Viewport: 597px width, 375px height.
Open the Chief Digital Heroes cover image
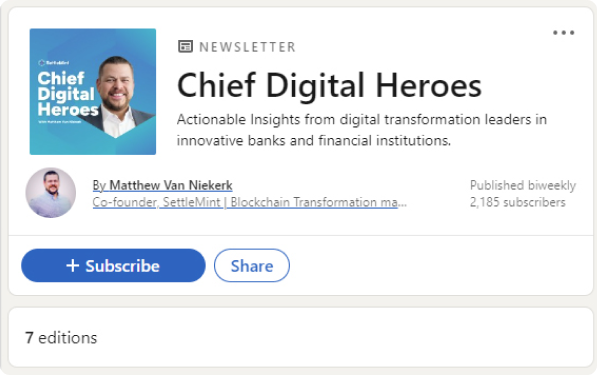(93, 92)
